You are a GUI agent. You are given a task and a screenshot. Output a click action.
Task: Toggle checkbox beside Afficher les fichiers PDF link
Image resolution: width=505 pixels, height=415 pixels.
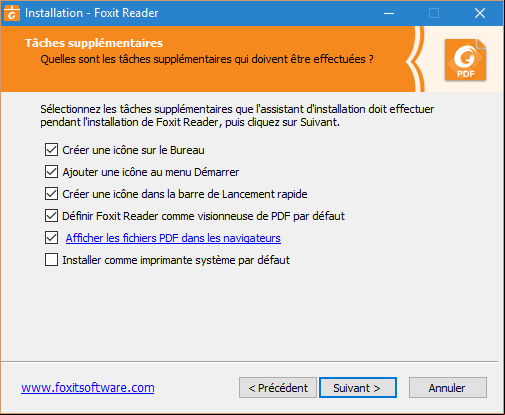(x=51, y=238)
